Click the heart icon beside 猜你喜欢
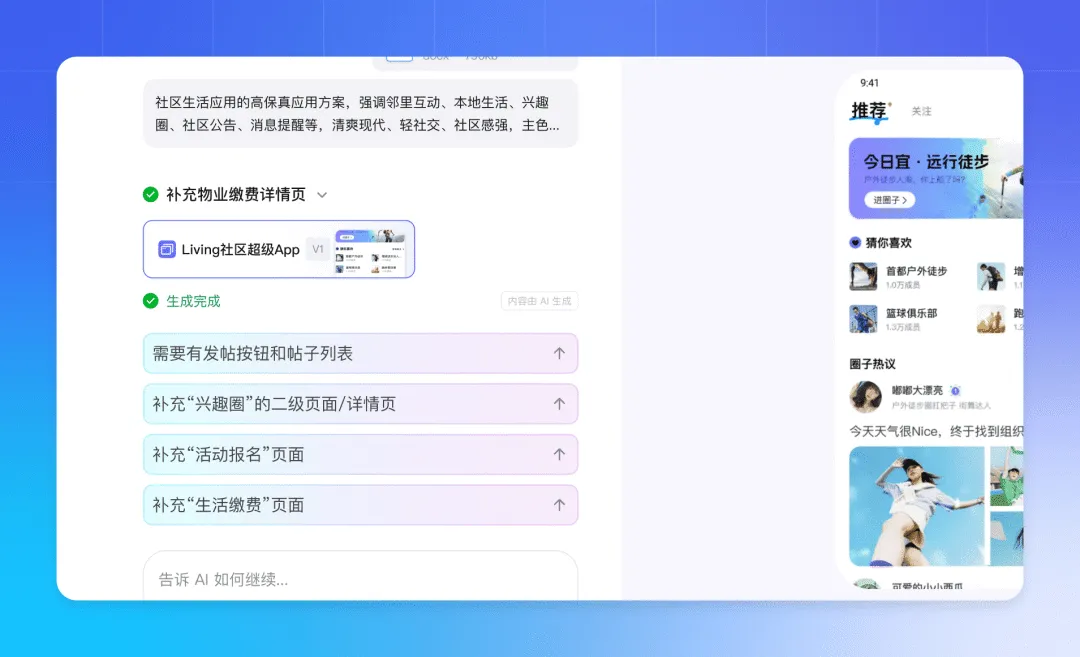Image resolution: width=1080 pixels, height=657 pixels. coord(855,242)
